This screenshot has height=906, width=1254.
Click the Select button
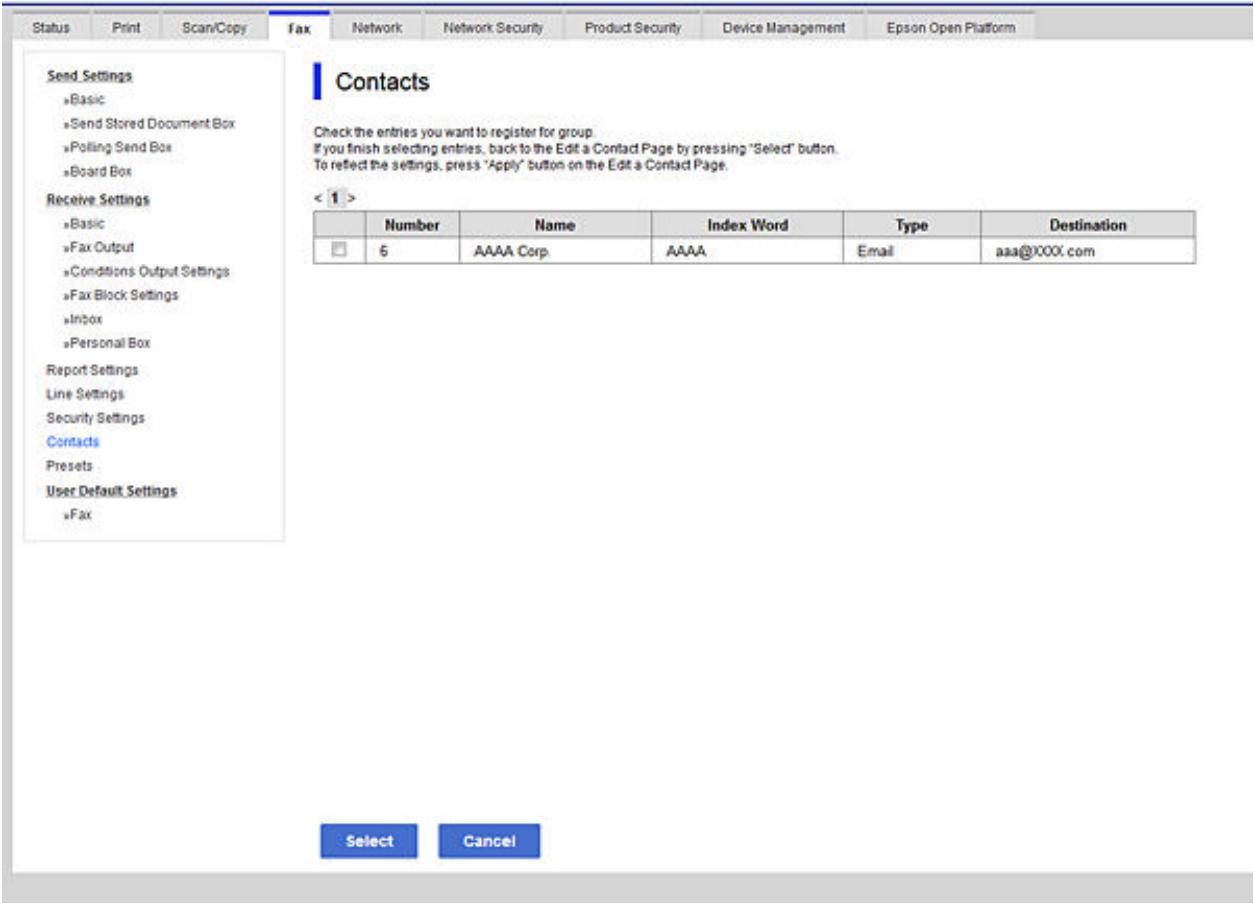(369, 841)
